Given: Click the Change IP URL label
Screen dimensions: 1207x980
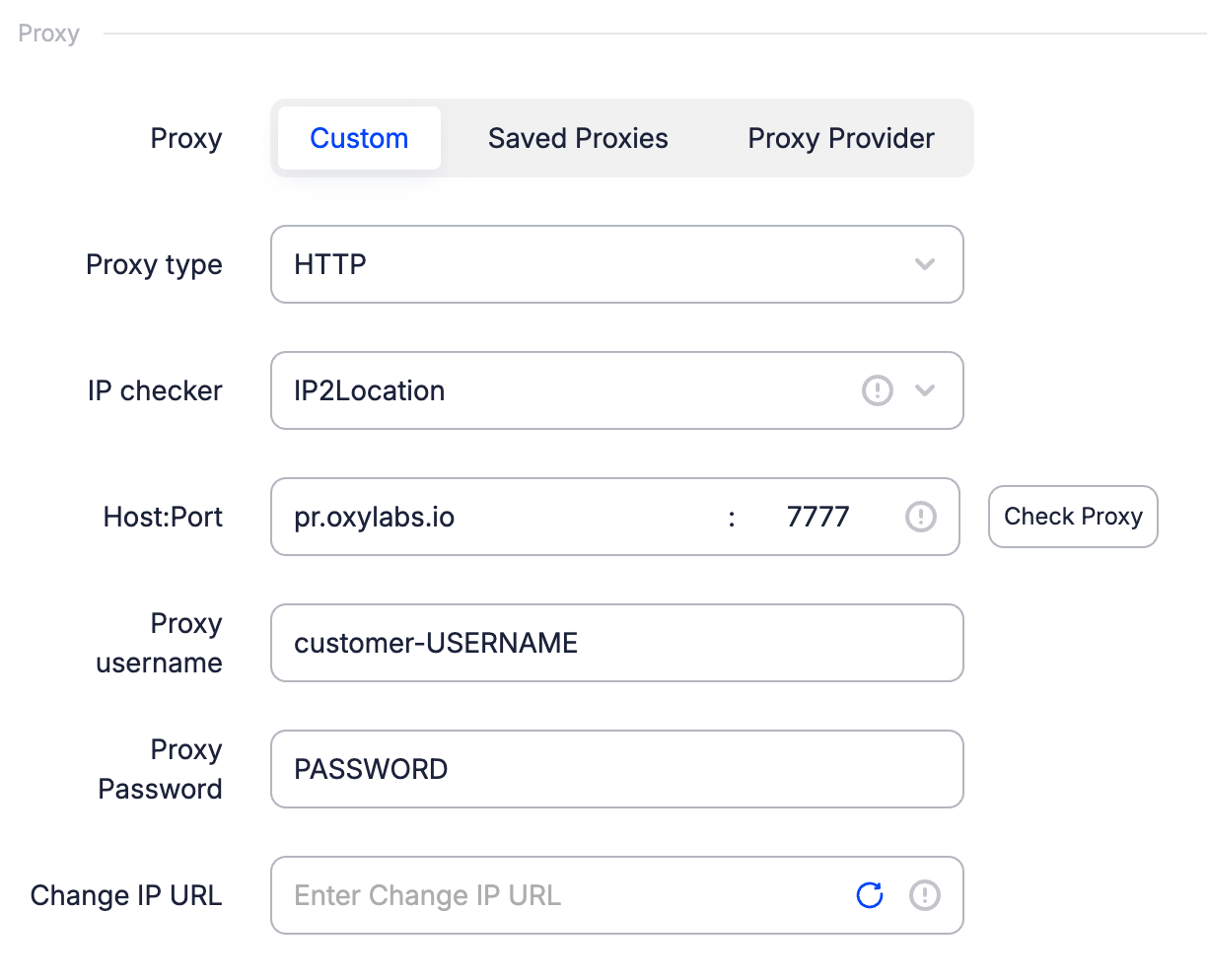Looking at the screenshot, I should 126,895.
